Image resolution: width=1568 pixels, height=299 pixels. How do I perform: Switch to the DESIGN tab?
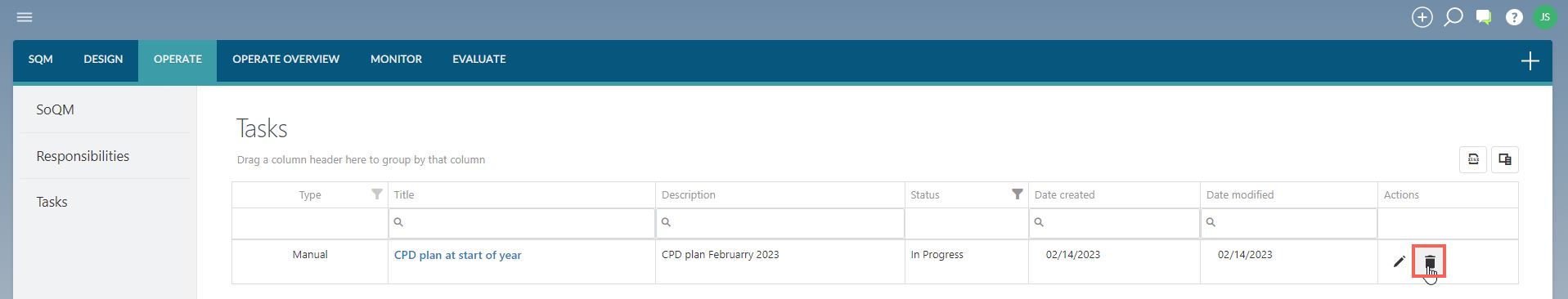(103, 60)
